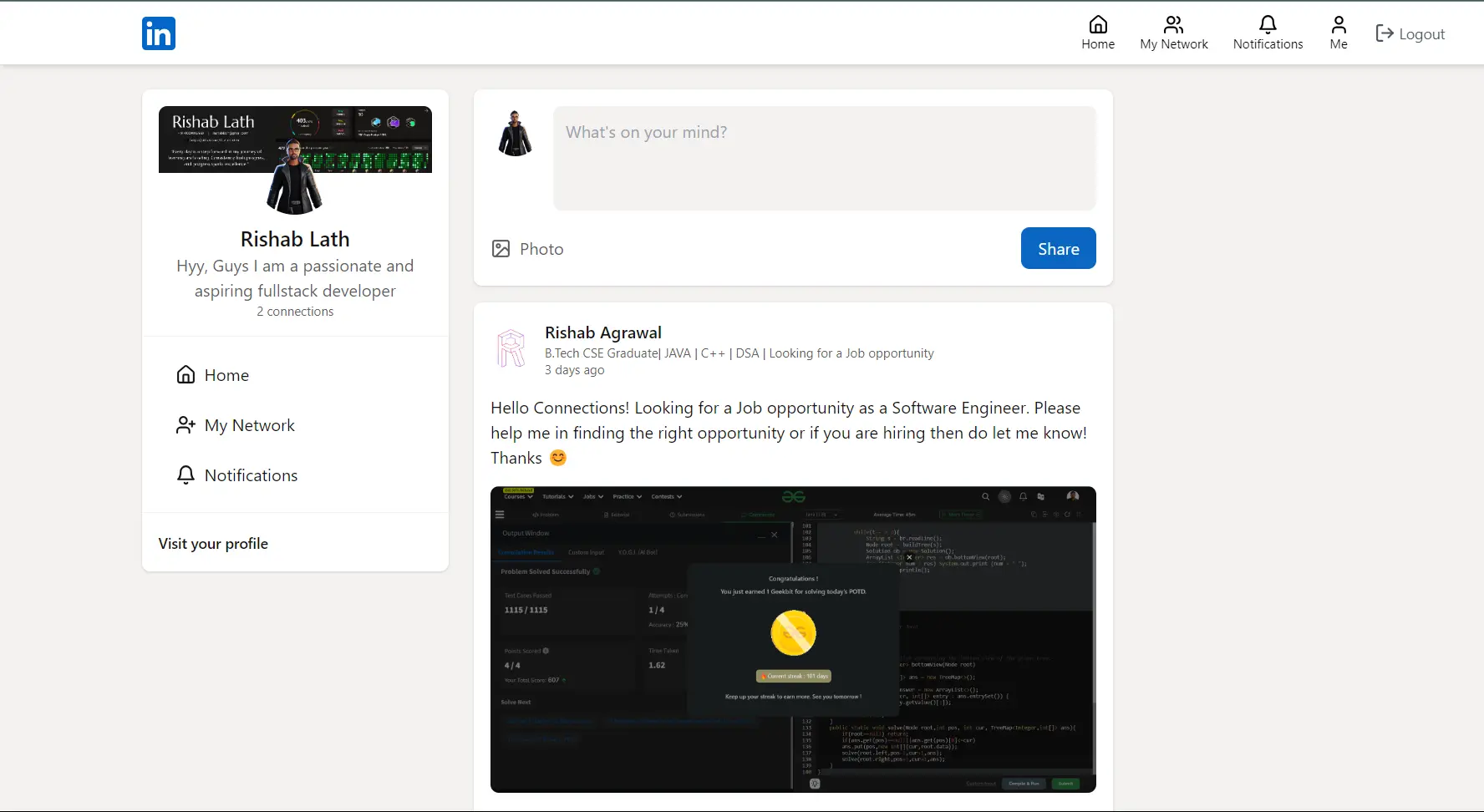Click the Notifications bell in left sidebar
This screenshot has height=812, width=1484.
185,475
